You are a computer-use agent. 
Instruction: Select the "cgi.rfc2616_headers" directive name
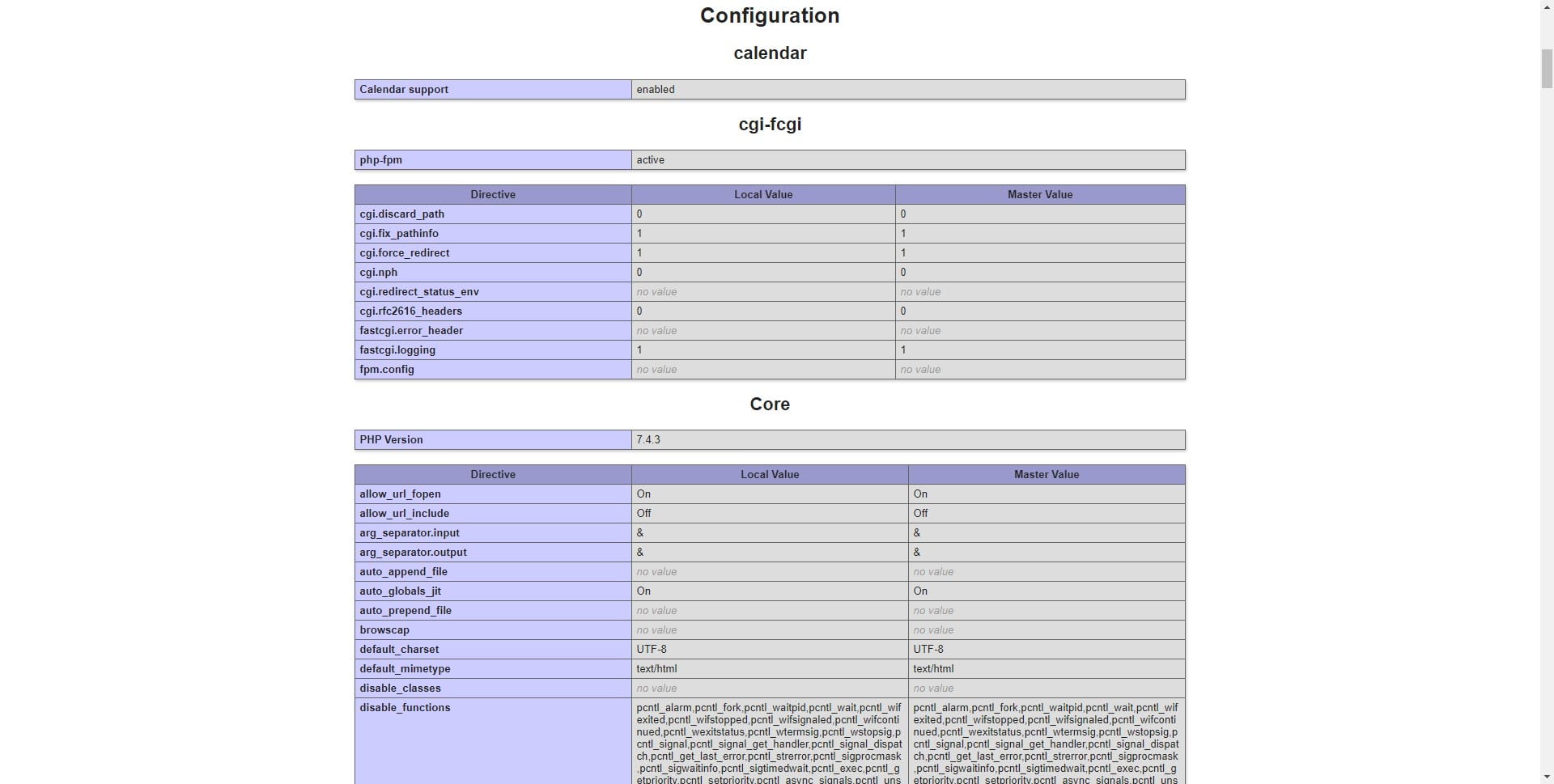411,311
